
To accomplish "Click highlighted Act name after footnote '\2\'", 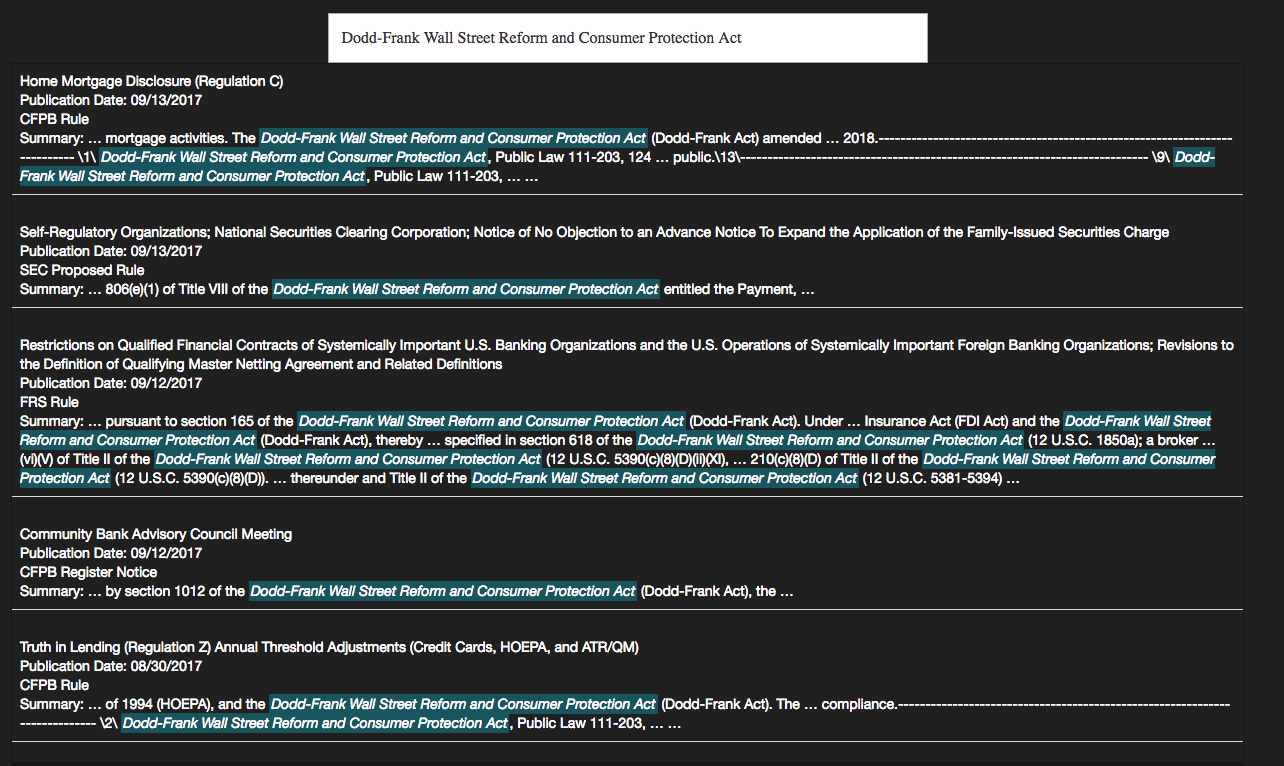I will tap(316, 723).
